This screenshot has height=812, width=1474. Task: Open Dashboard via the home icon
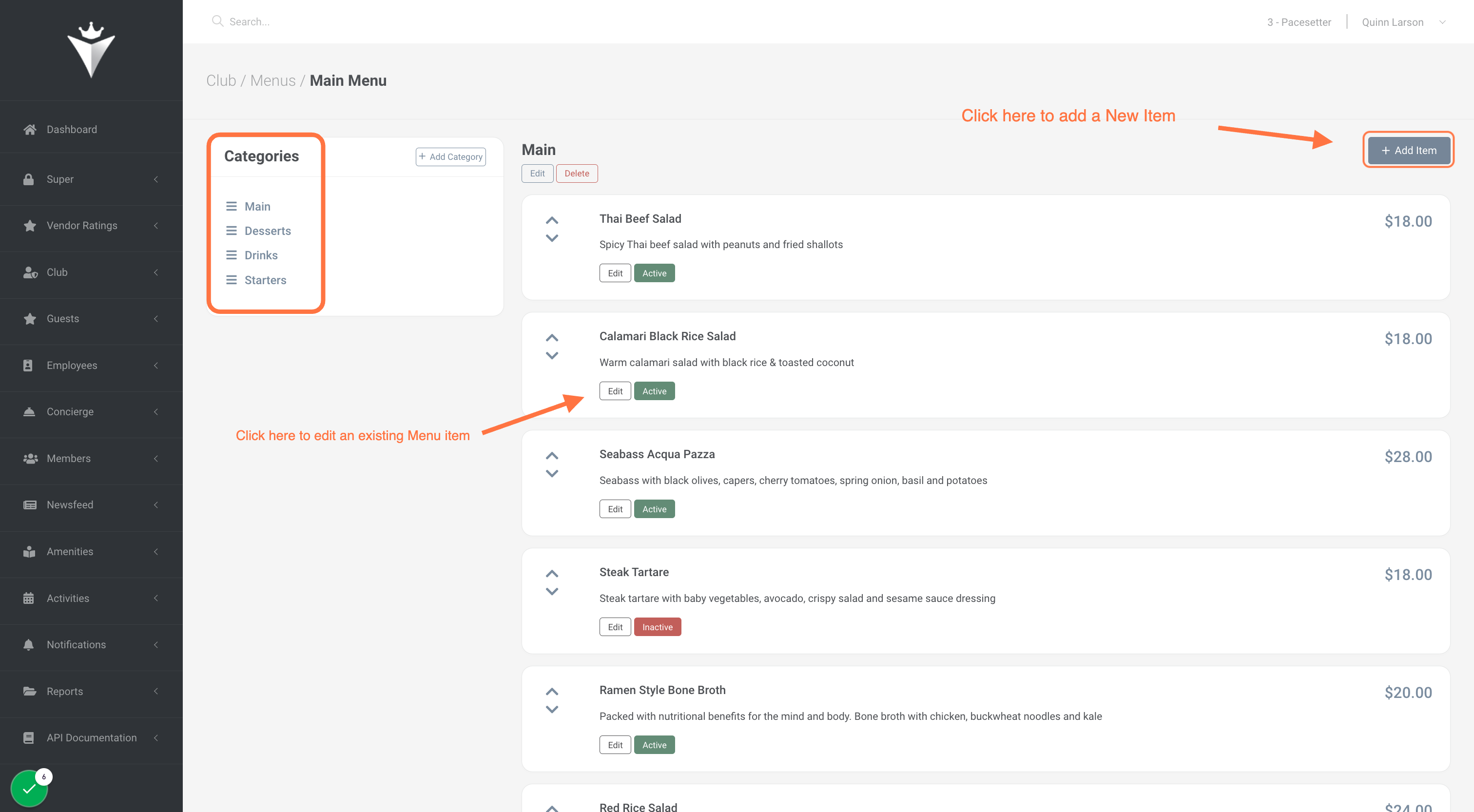(x=30, y=129)
